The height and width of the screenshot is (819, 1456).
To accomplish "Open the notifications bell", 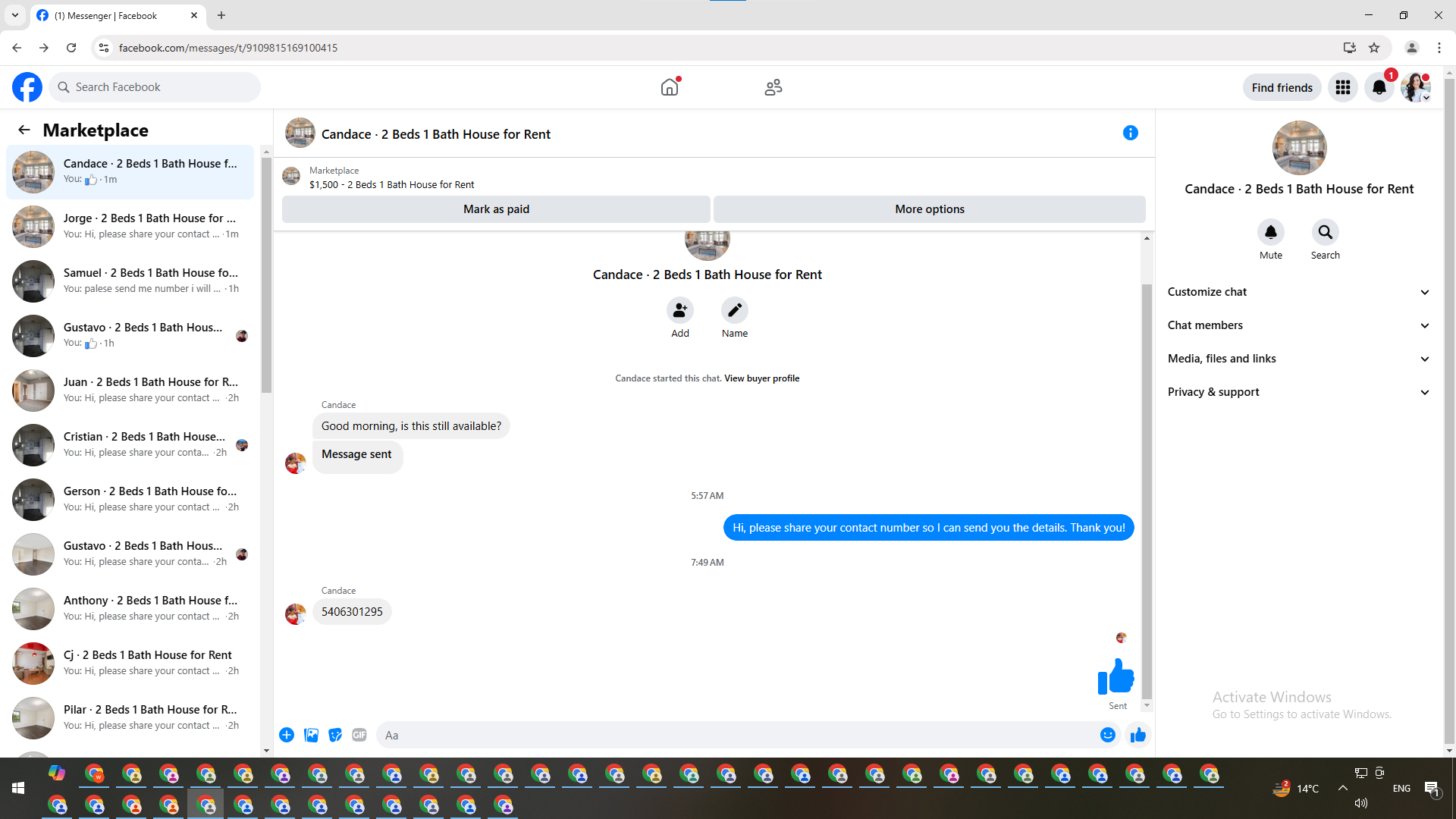I will 1379,87.
